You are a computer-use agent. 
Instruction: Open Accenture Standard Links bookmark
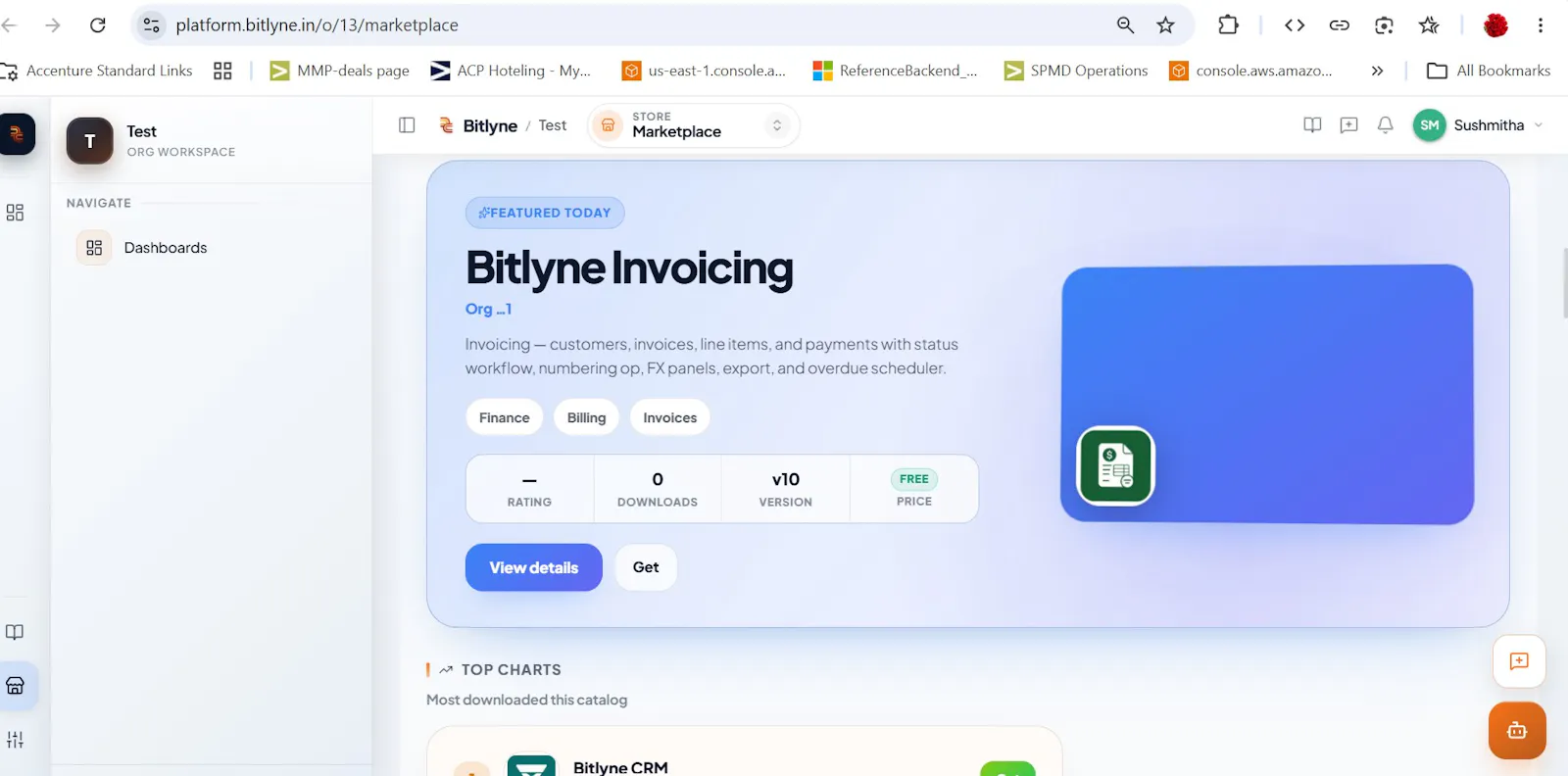tap(97, 71)
